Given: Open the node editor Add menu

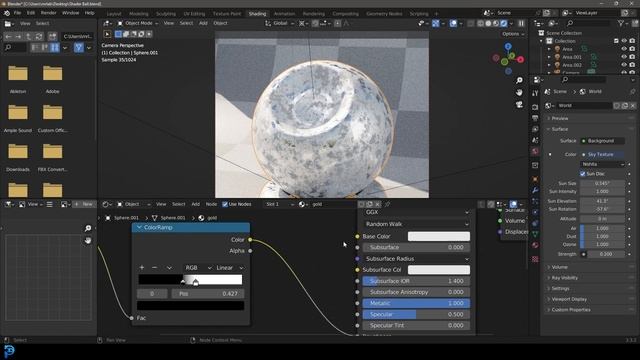Looking at the screenshot, I should (x=196, y=204).
